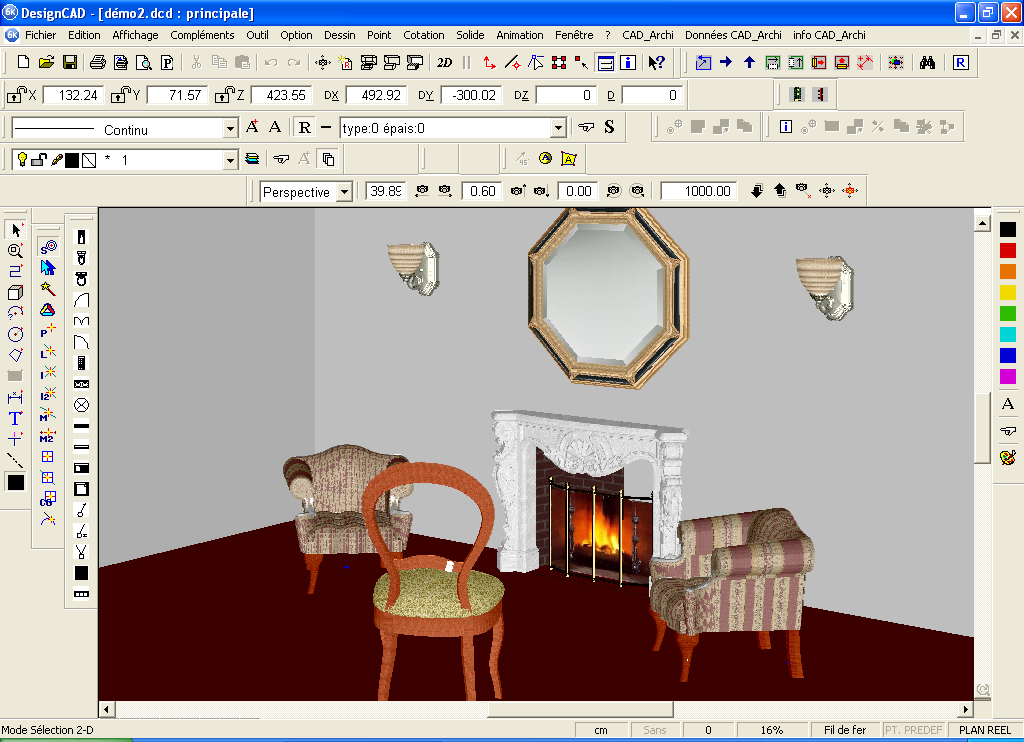Click the context help arrow icon
The width and height of the screenshot is (1024, 742).
[656, 62]
